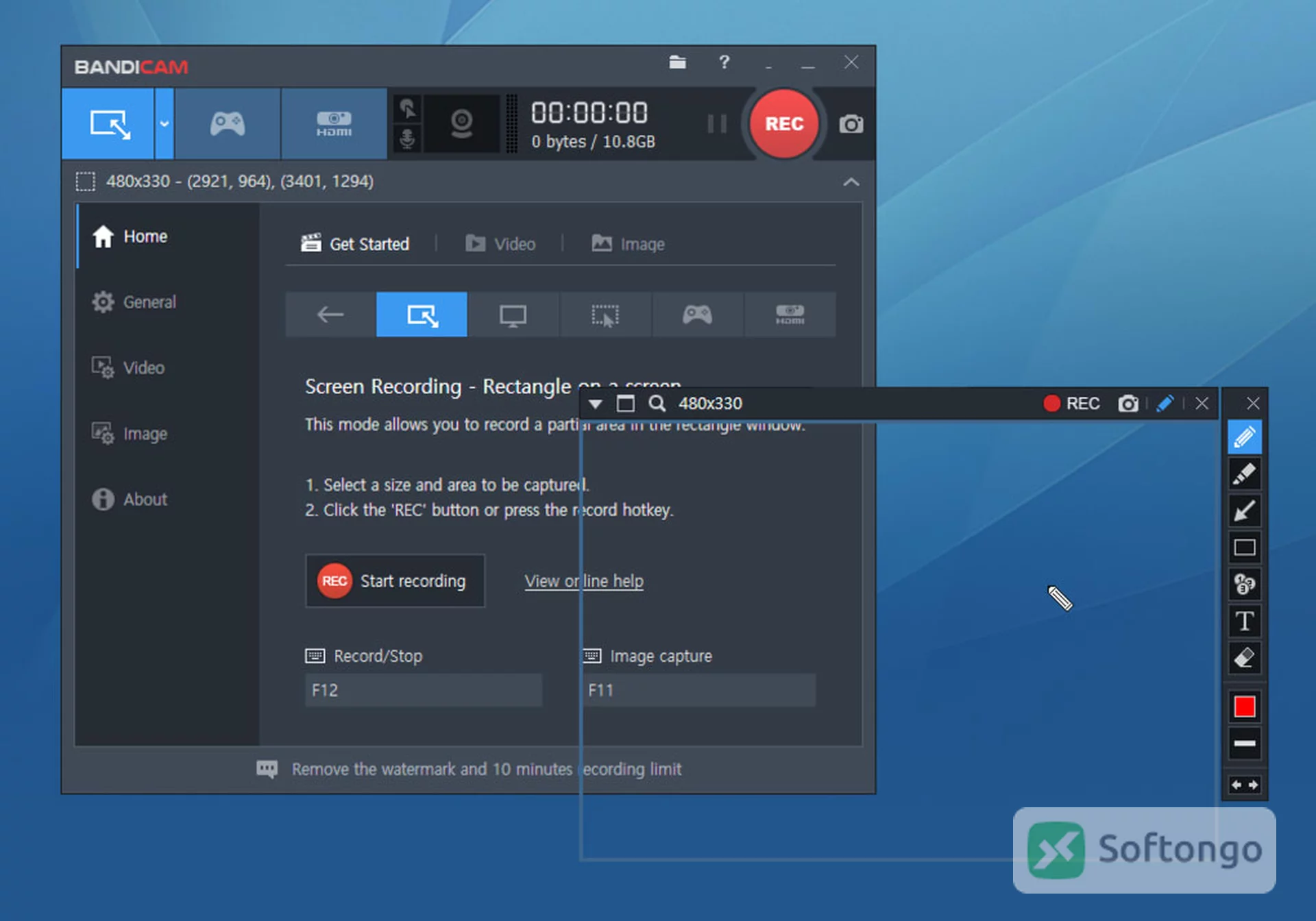Click the Image capture hotkey field F11
The width and height of the screenshot is (1316, 921).
698,690
